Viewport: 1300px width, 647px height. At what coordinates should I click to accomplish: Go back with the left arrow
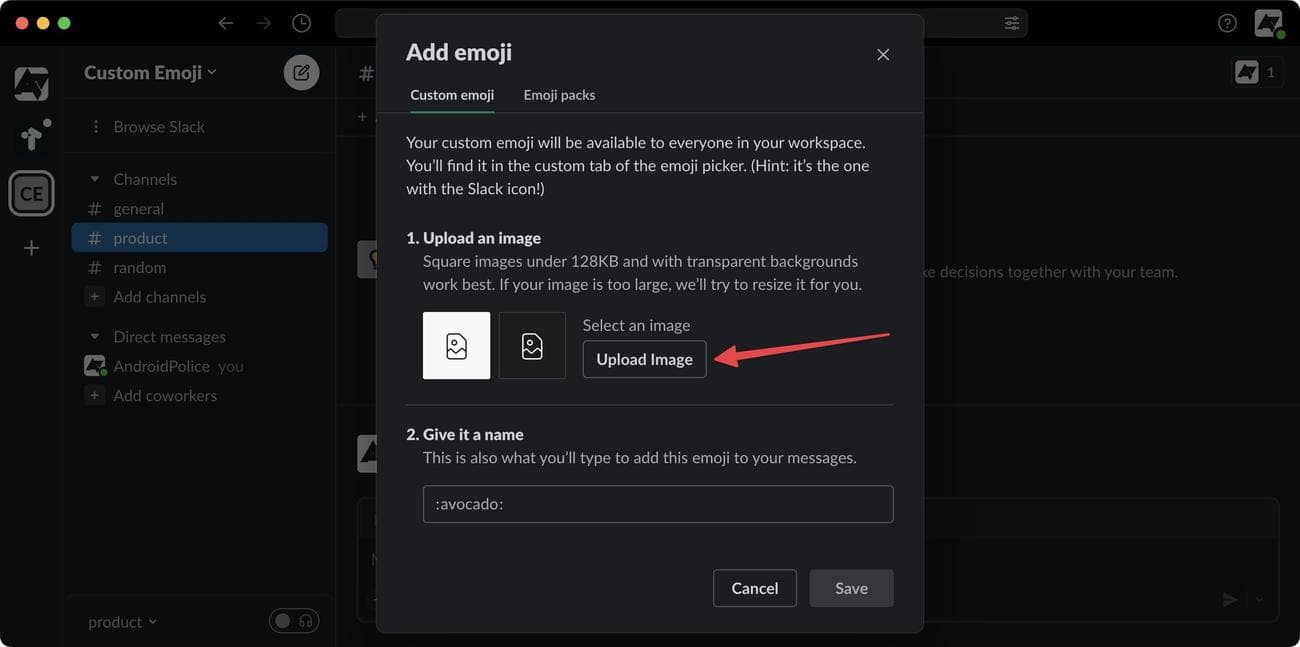(226, 23)
